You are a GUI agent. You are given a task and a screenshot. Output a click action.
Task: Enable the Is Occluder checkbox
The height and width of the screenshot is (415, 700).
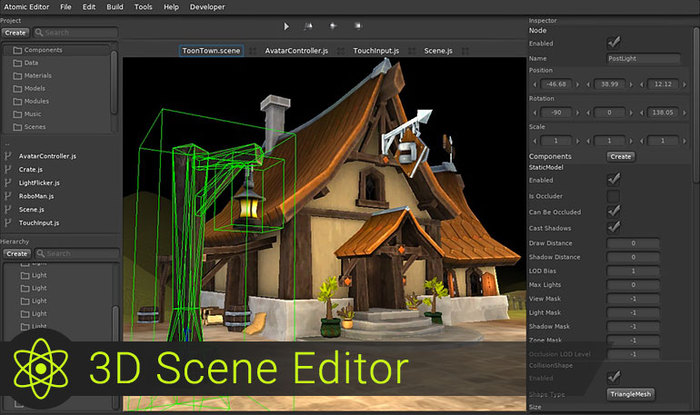pyautogui.click(x=614, y=195)
